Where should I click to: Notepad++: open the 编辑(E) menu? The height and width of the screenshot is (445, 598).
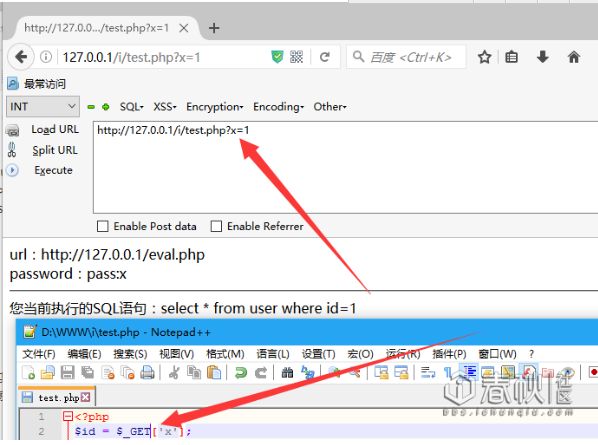pyautogui.click(x=84, y=354)
